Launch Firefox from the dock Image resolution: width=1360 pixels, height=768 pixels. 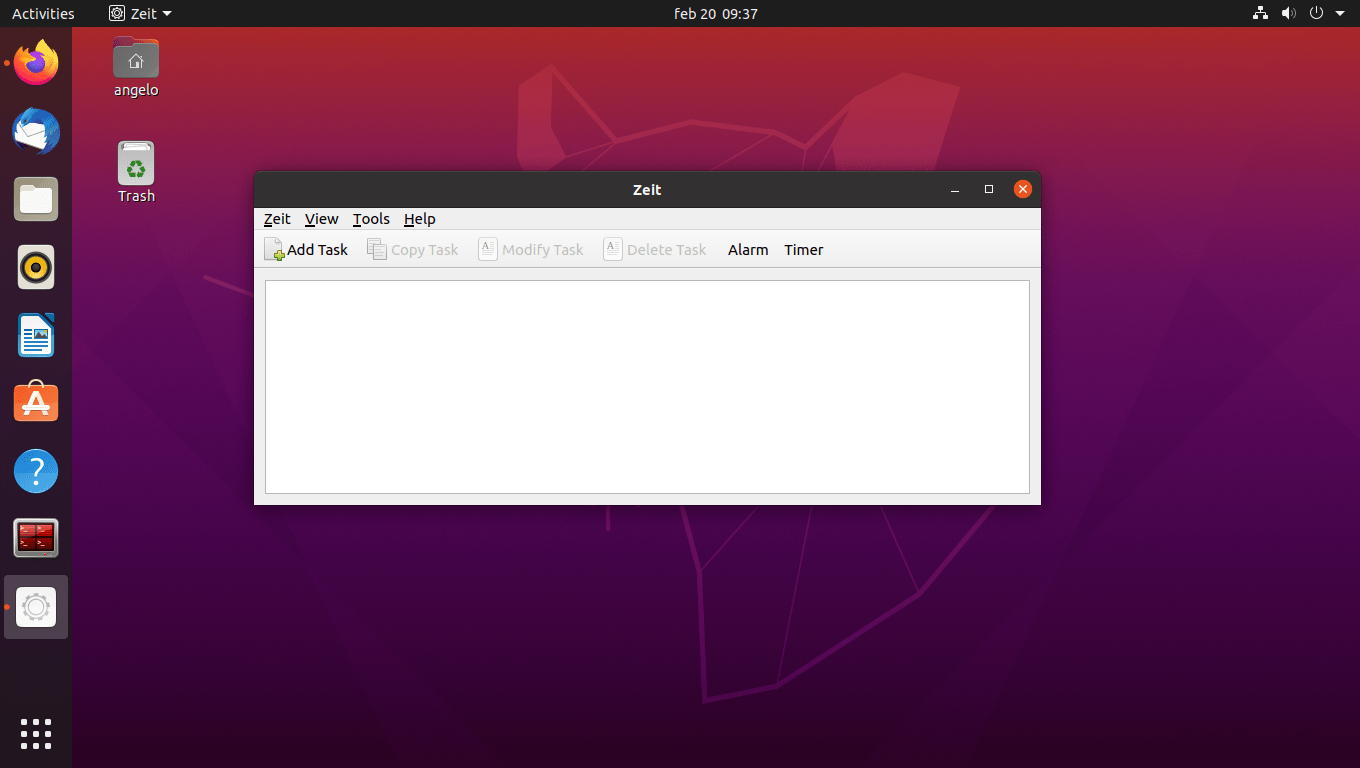(x=36, y=64)
